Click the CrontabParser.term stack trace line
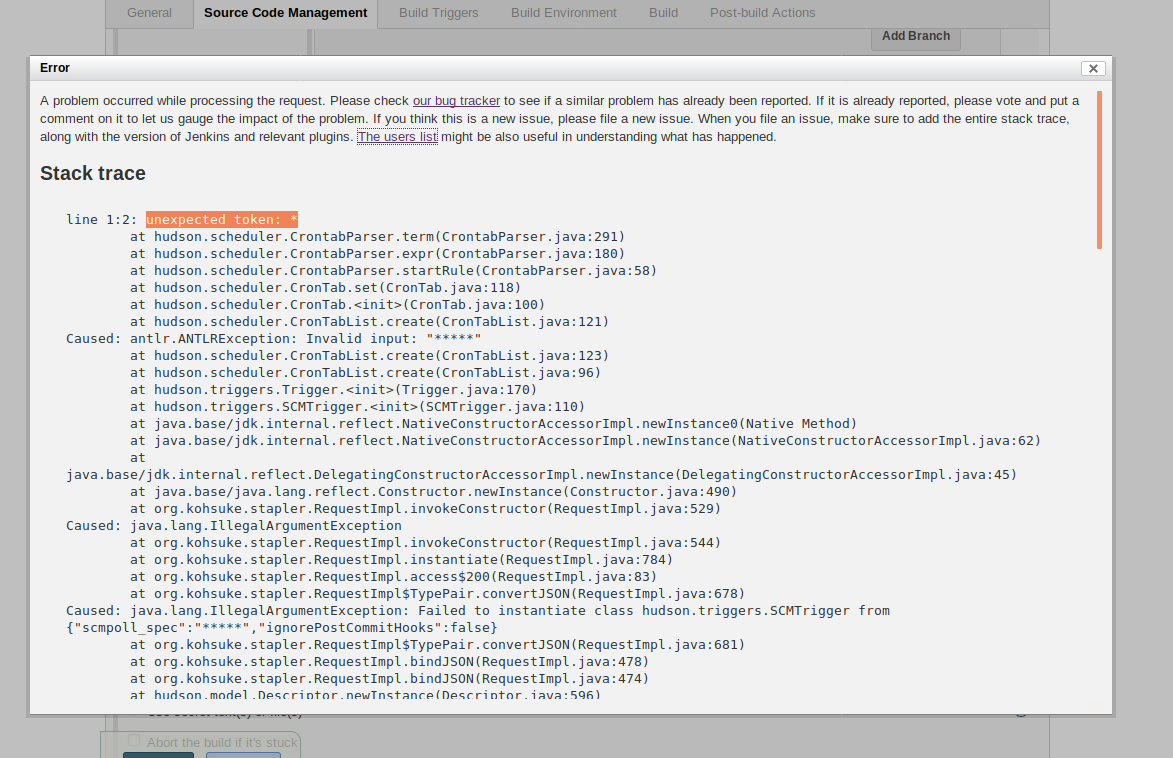The height and width of the screenshot is (758, 1173). click(x=377, y=237)
